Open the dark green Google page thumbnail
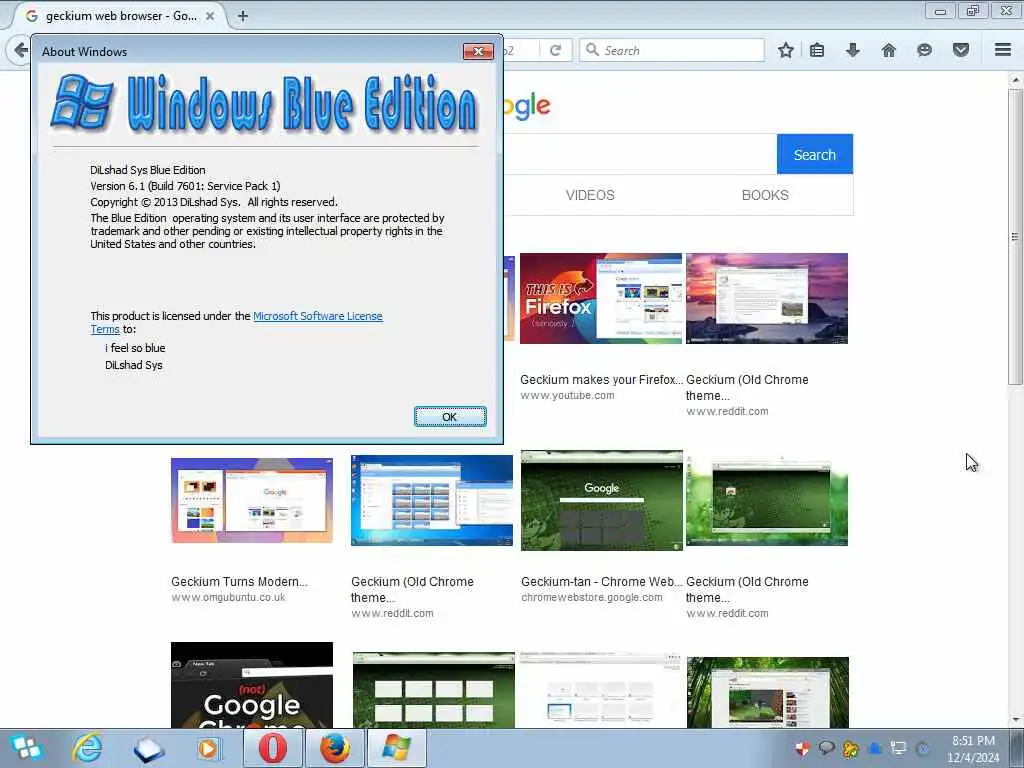This screenshot has width=1024, height=768. coord(601,500)
